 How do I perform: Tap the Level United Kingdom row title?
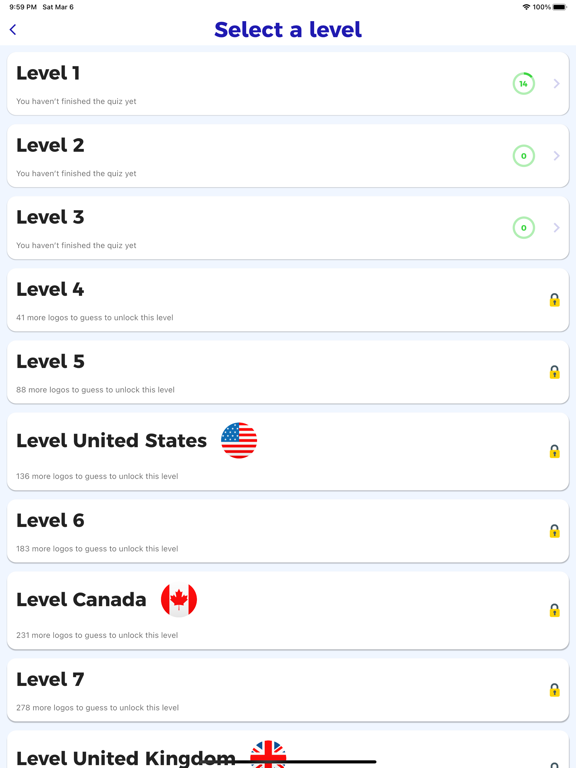[126, 758]
